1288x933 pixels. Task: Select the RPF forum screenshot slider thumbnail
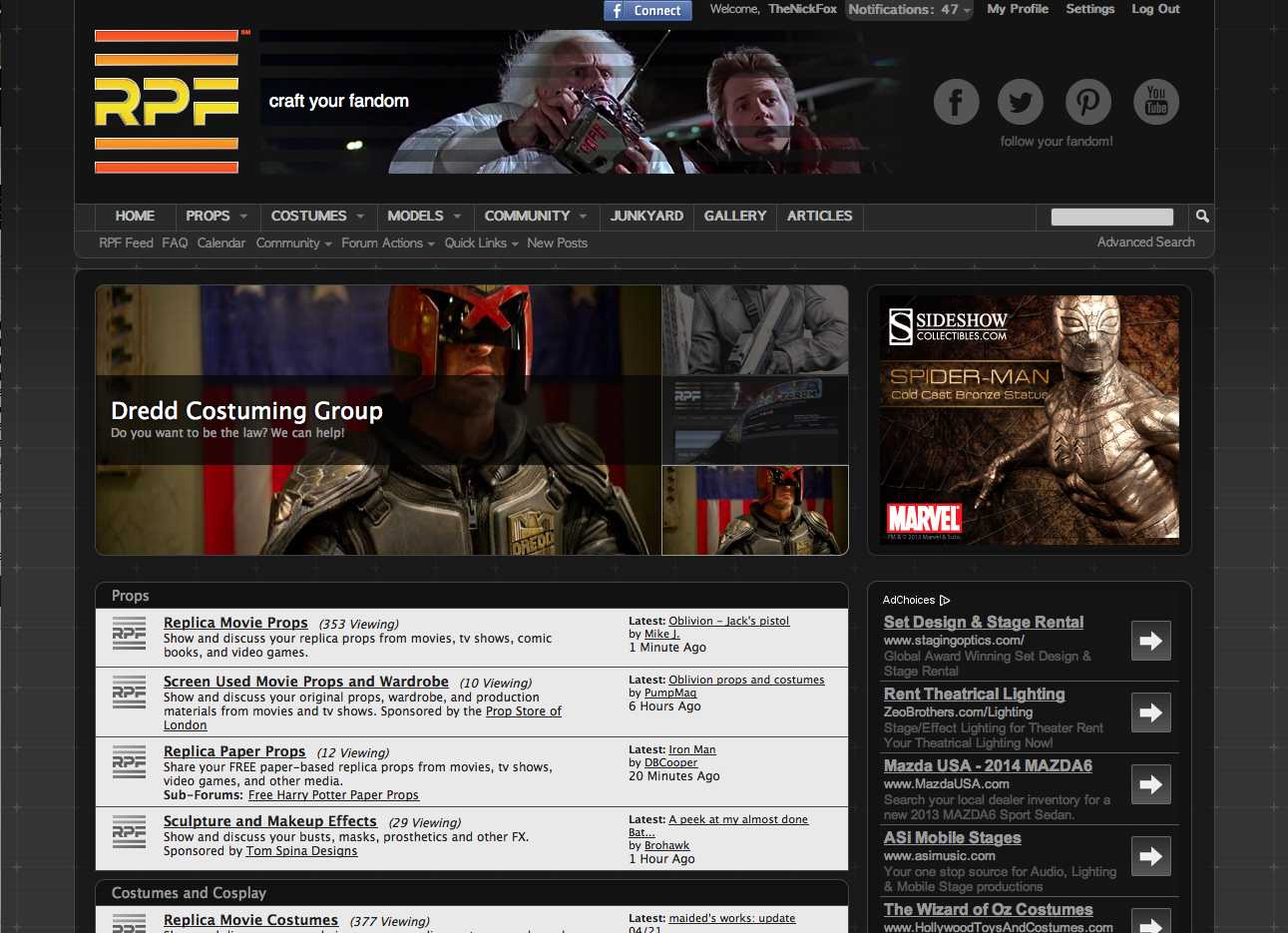(x=755, y=420)
